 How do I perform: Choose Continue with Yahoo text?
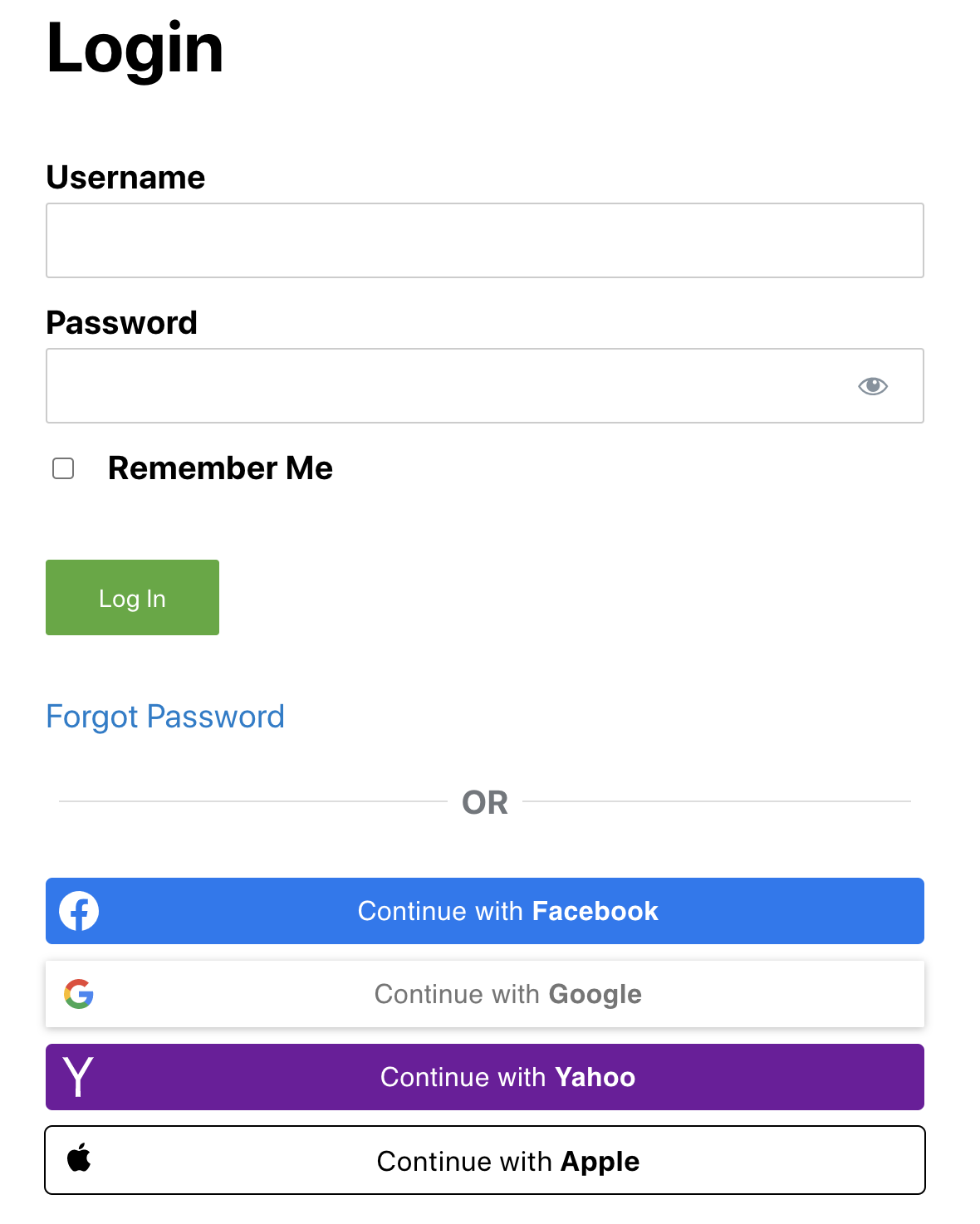(507, 1077)
